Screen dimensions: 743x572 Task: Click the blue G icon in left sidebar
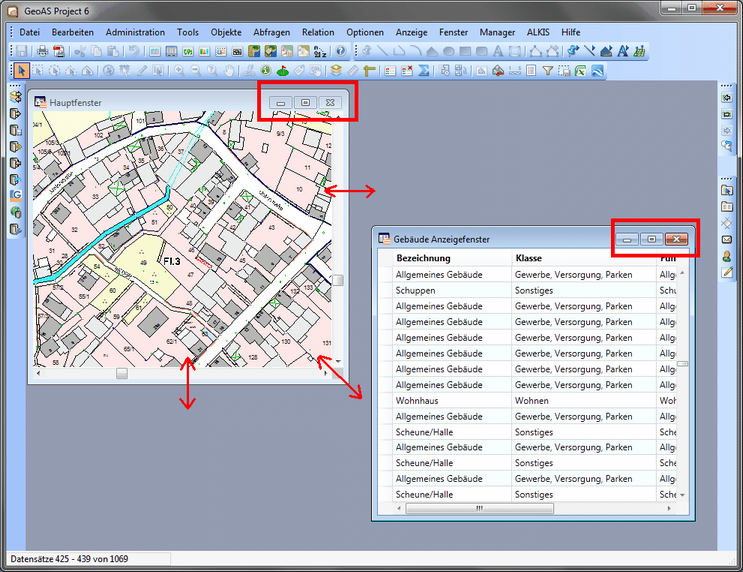pyautogui.click(x=16, y=195)
